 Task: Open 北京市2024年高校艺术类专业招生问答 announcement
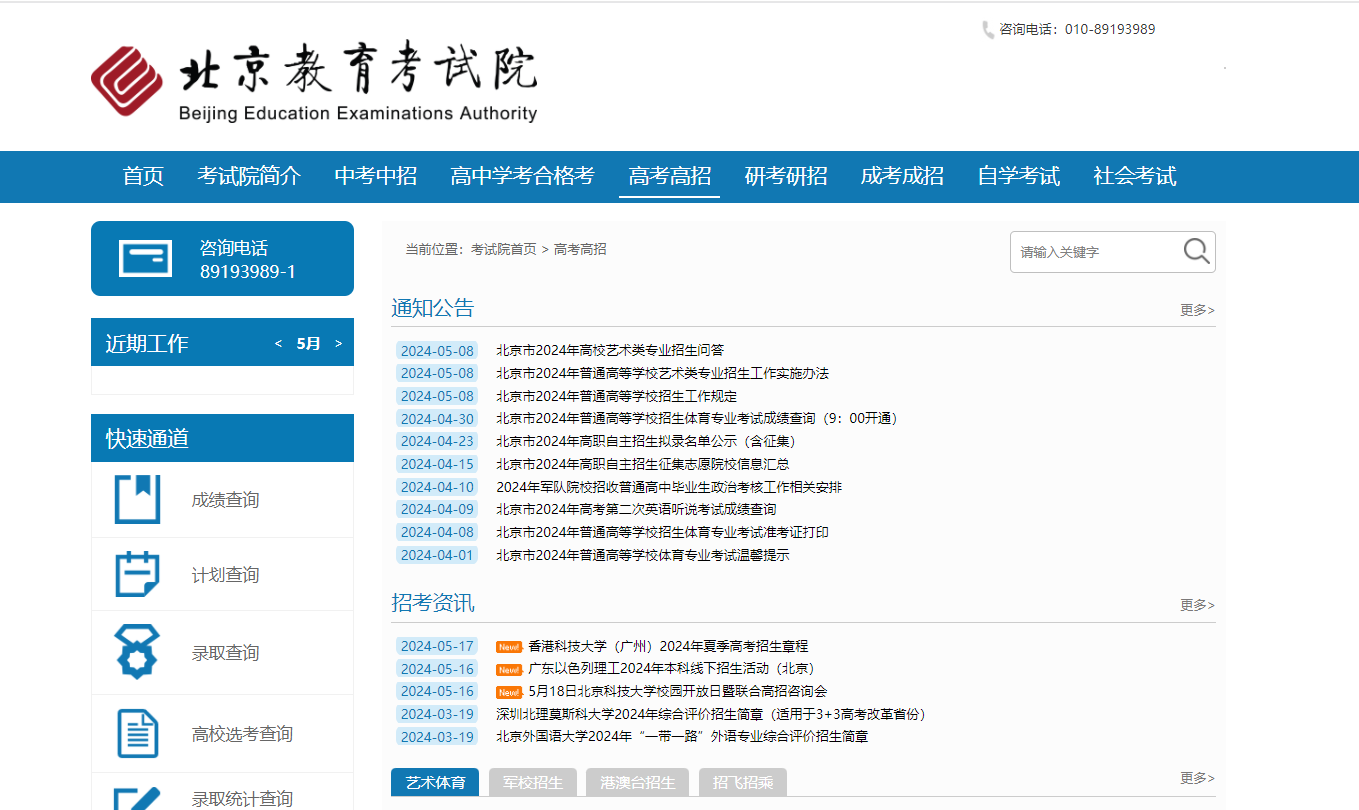(x=609, y=350)
